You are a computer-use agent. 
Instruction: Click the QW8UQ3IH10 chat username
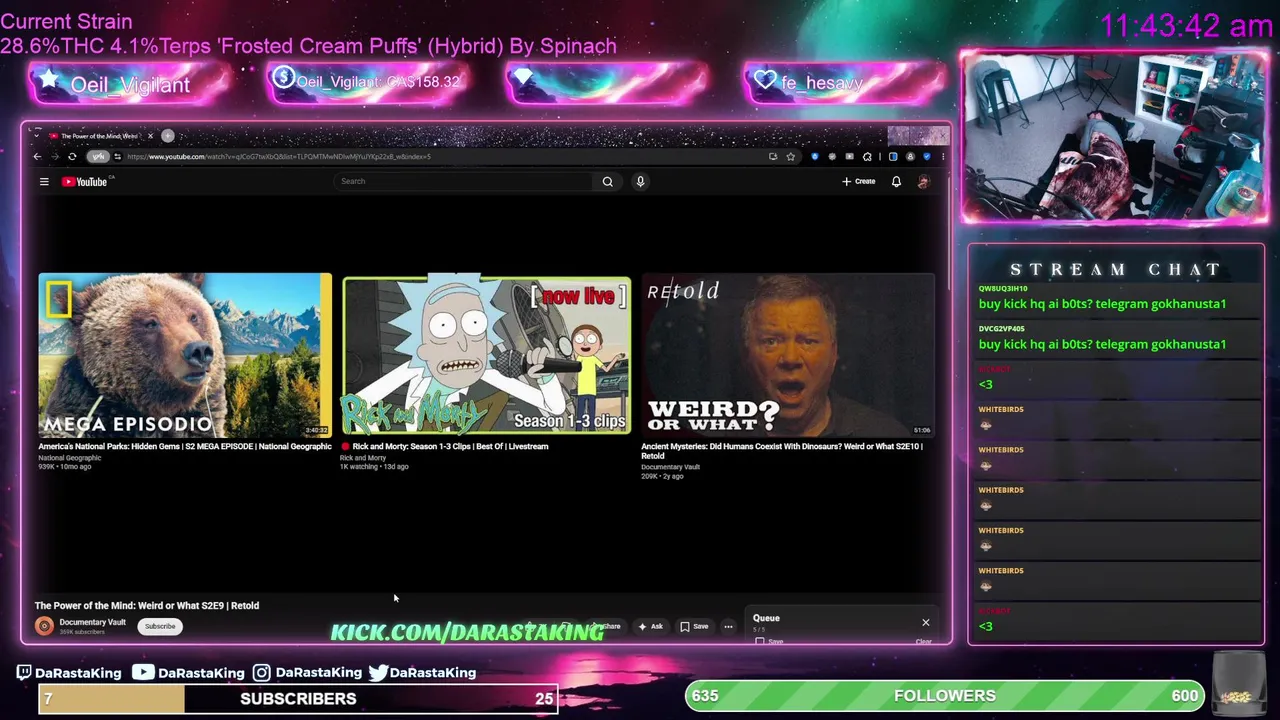pos(1003,288)
